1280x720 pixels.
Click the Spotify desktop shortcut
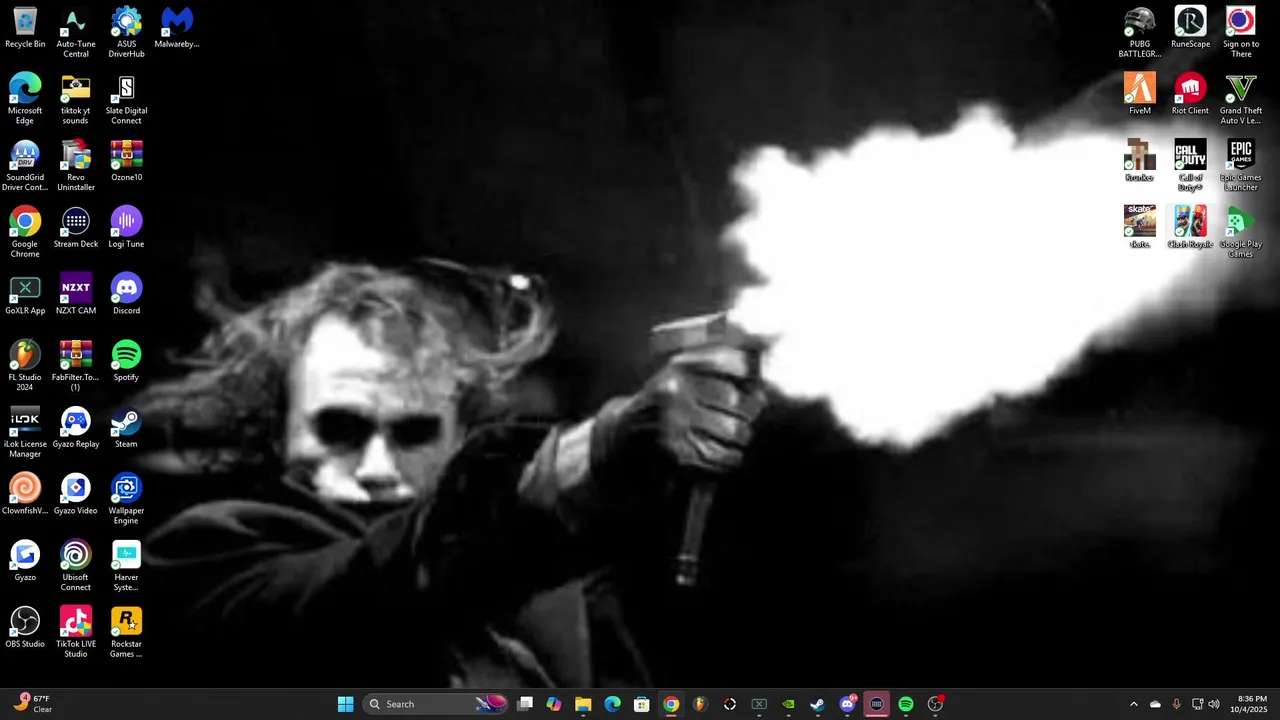(x=126, y=361)
